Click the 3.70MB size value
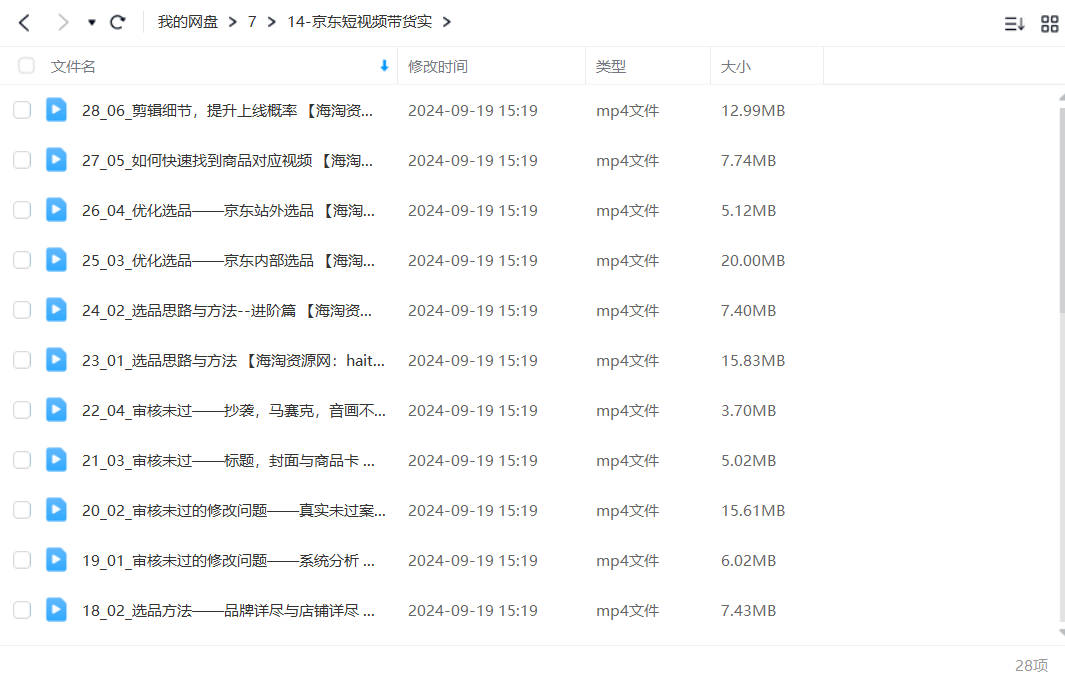Image resolution: width=1065 pixels, height=679 pixels. click(x=748, y=411)
